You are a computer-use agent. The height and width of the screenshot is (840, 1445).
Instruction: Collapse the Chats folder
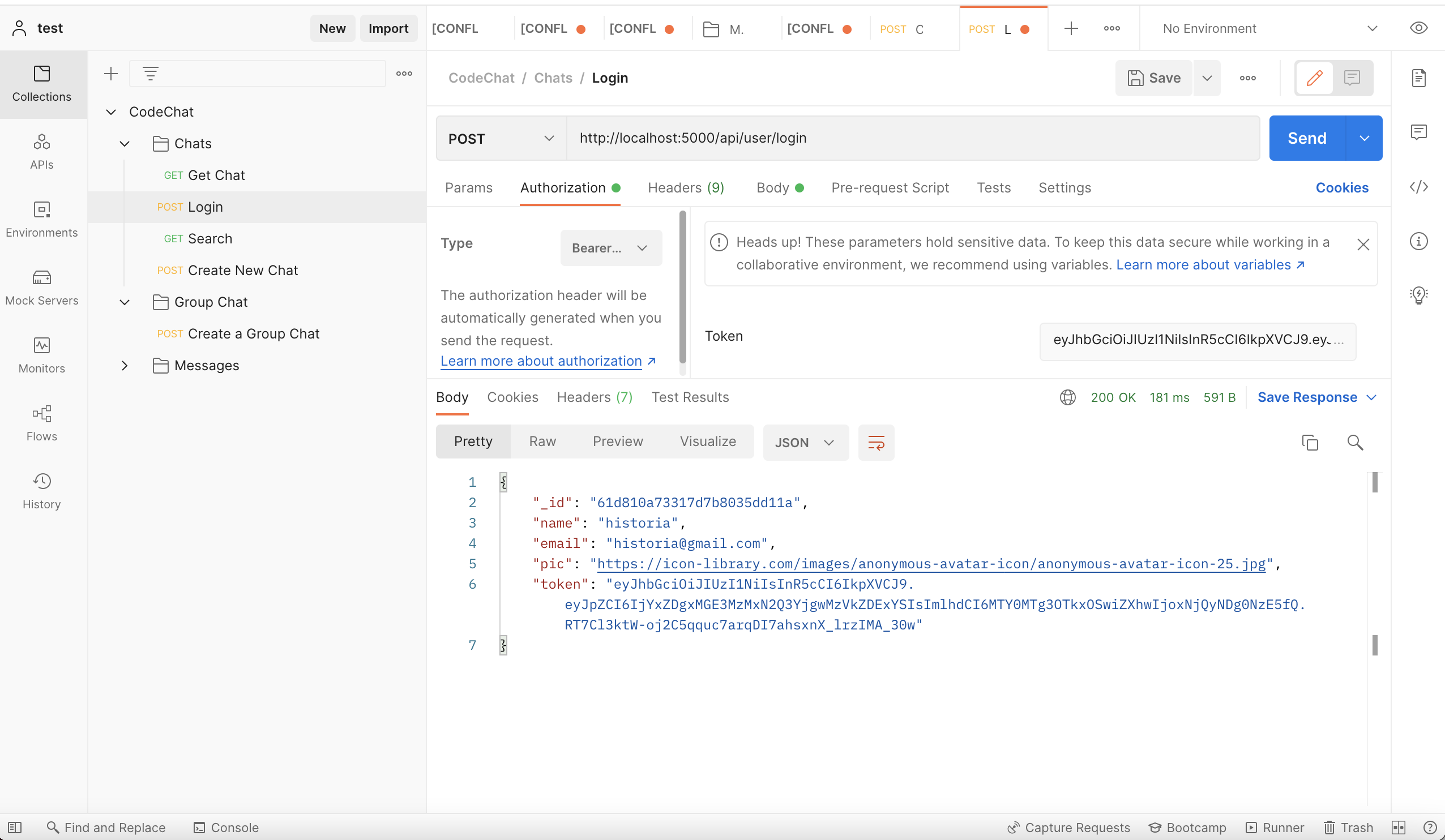125,143
